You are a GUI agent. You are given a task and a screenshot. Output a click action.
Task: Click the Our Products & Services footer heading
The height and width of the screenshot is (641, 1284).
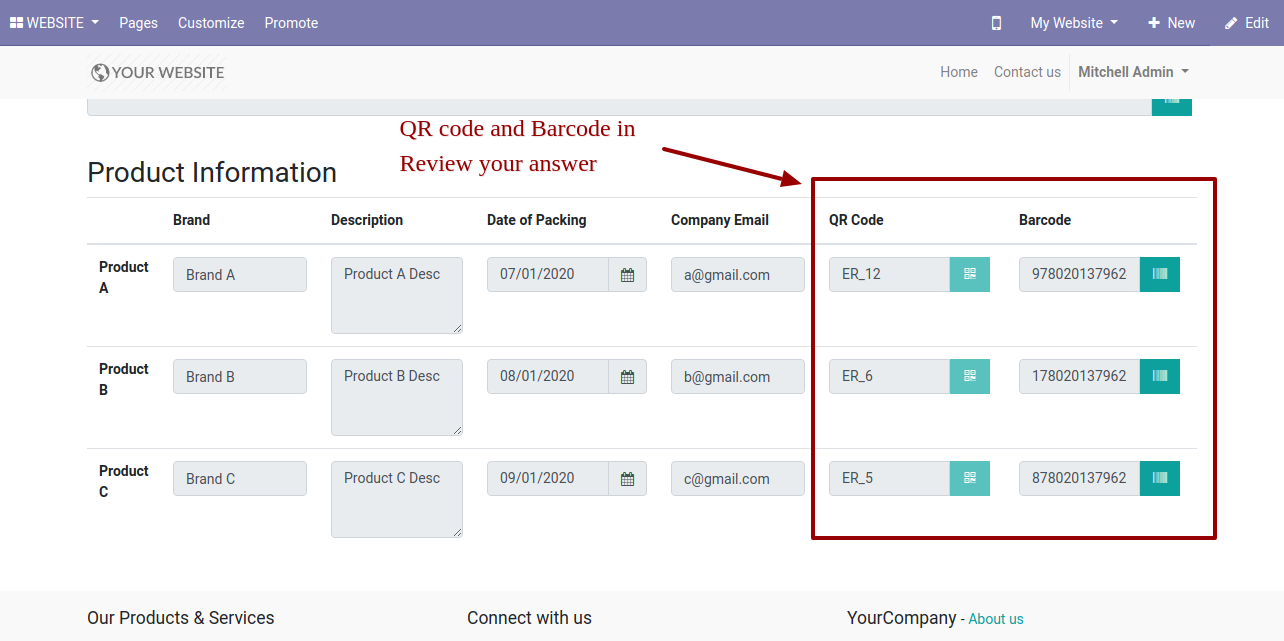[x=181, y=618]
